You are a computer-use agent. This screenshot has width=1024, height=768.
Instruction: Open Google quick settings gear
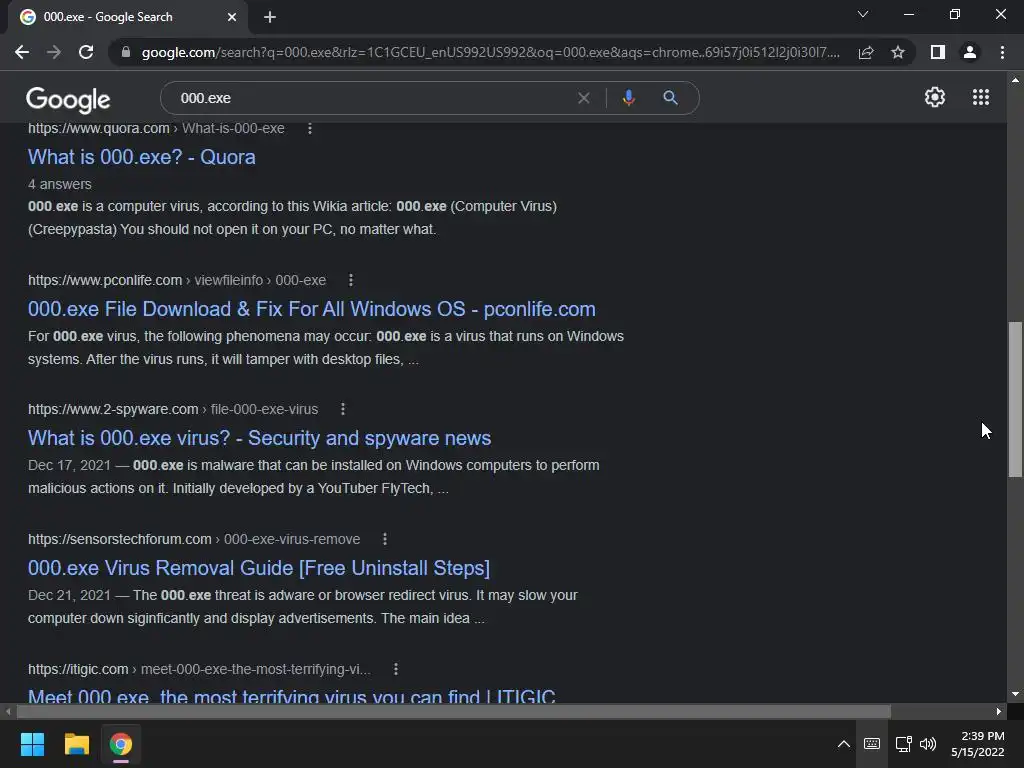[x=935, y=97]
